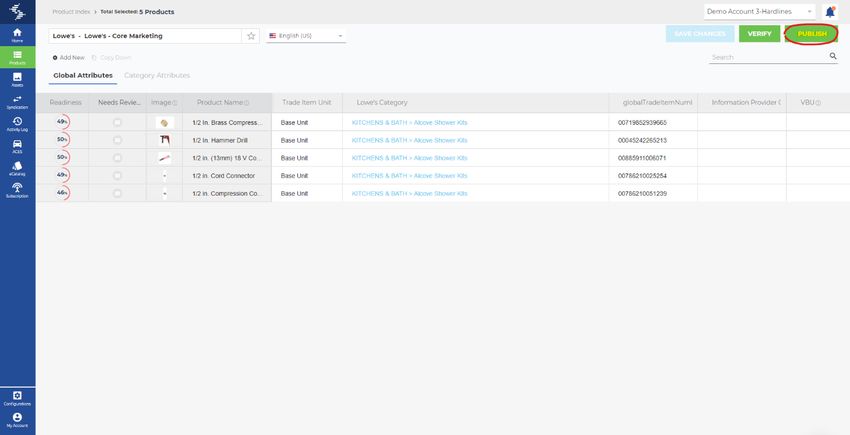Tick Needs Review for Brass Compression row
Image resolution: width=850 pixels, height=435 pixels.
[x=117, y=123]
